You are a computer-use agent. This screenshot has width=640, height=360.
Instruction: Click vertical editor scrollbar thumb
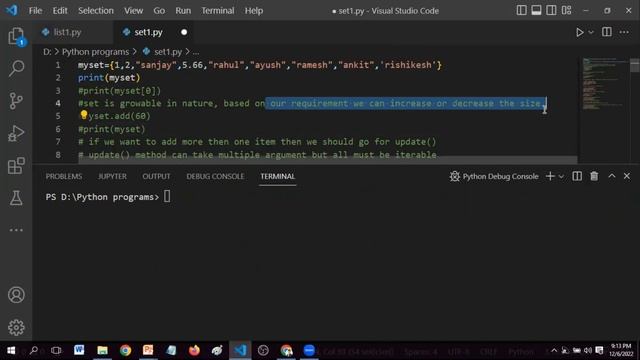(x=635, y=65)
